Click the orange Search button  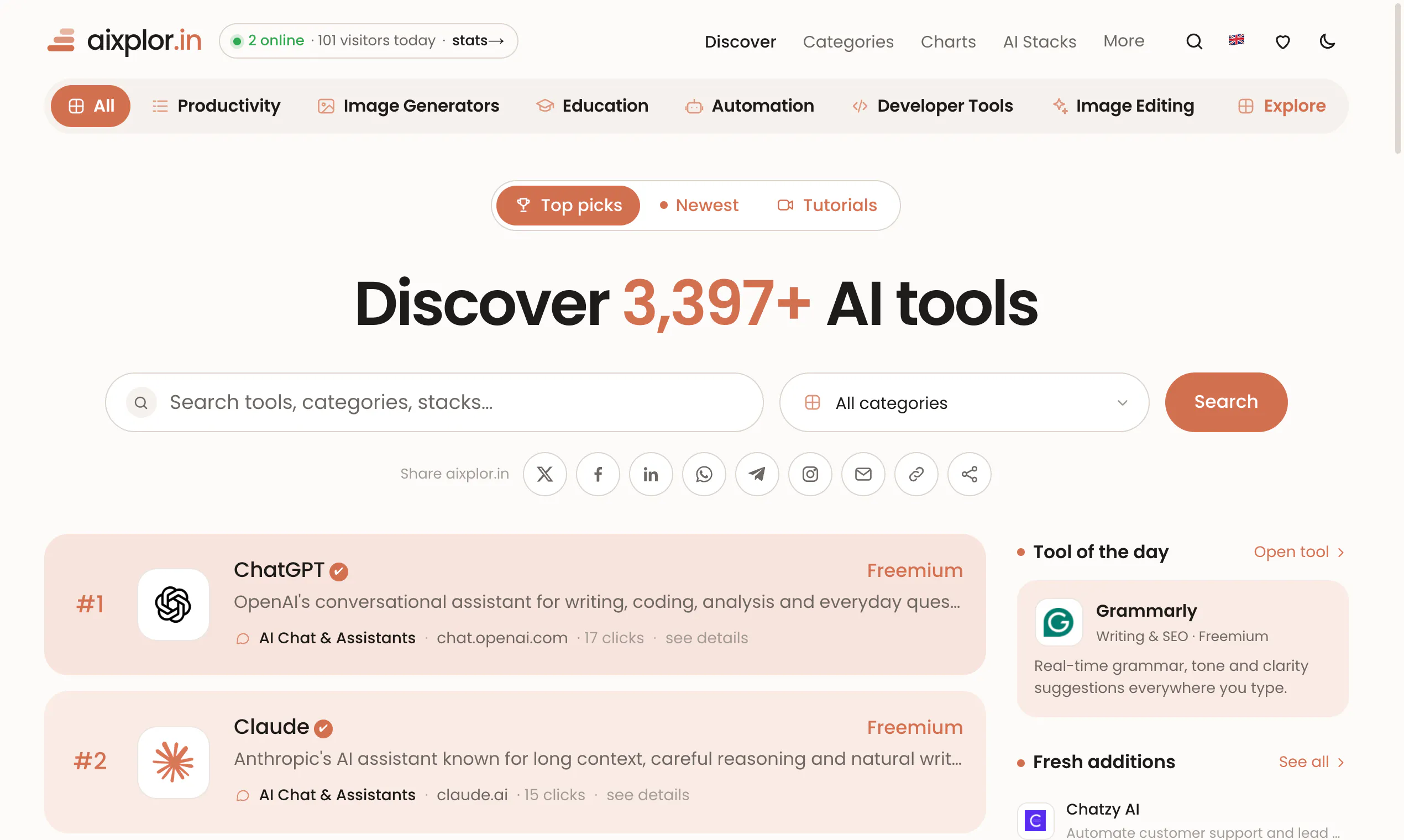[1225, 402]
